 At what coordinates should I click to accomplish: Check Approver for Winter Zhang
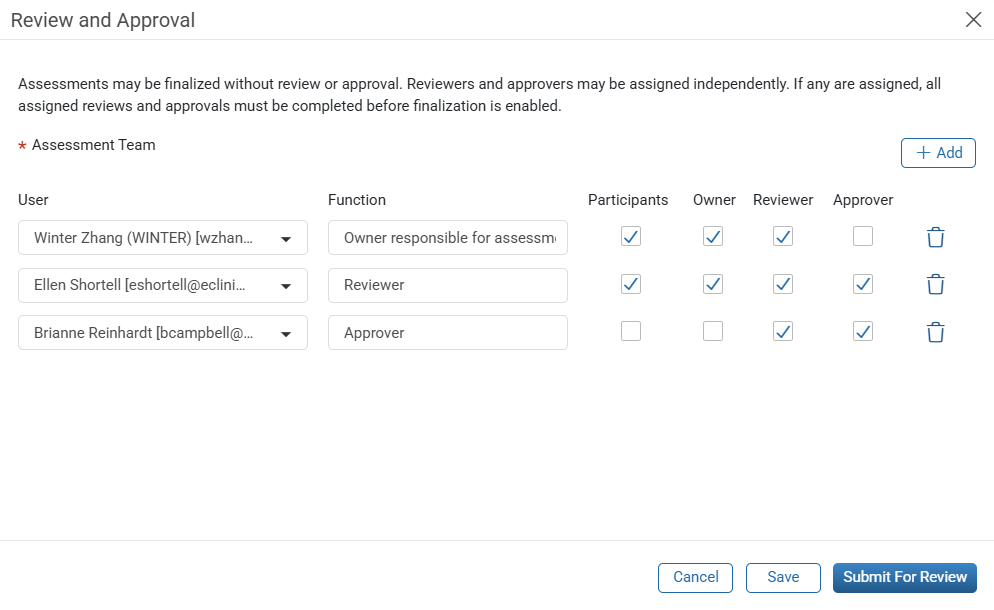pyautogui.click(x=863, y=237)
